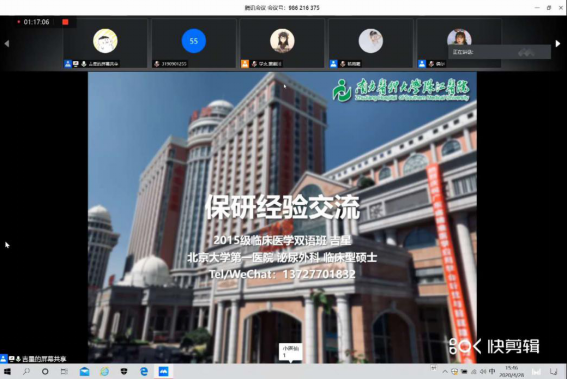
Task: Select the first participant's cartoon avatar thumbnail
Action: point(105,41)
